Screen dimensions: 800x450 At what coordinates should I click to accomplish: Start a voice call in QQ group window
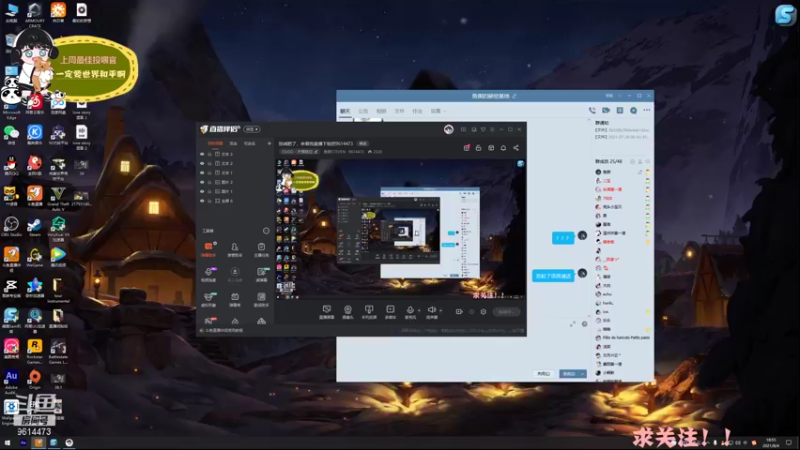592,110
